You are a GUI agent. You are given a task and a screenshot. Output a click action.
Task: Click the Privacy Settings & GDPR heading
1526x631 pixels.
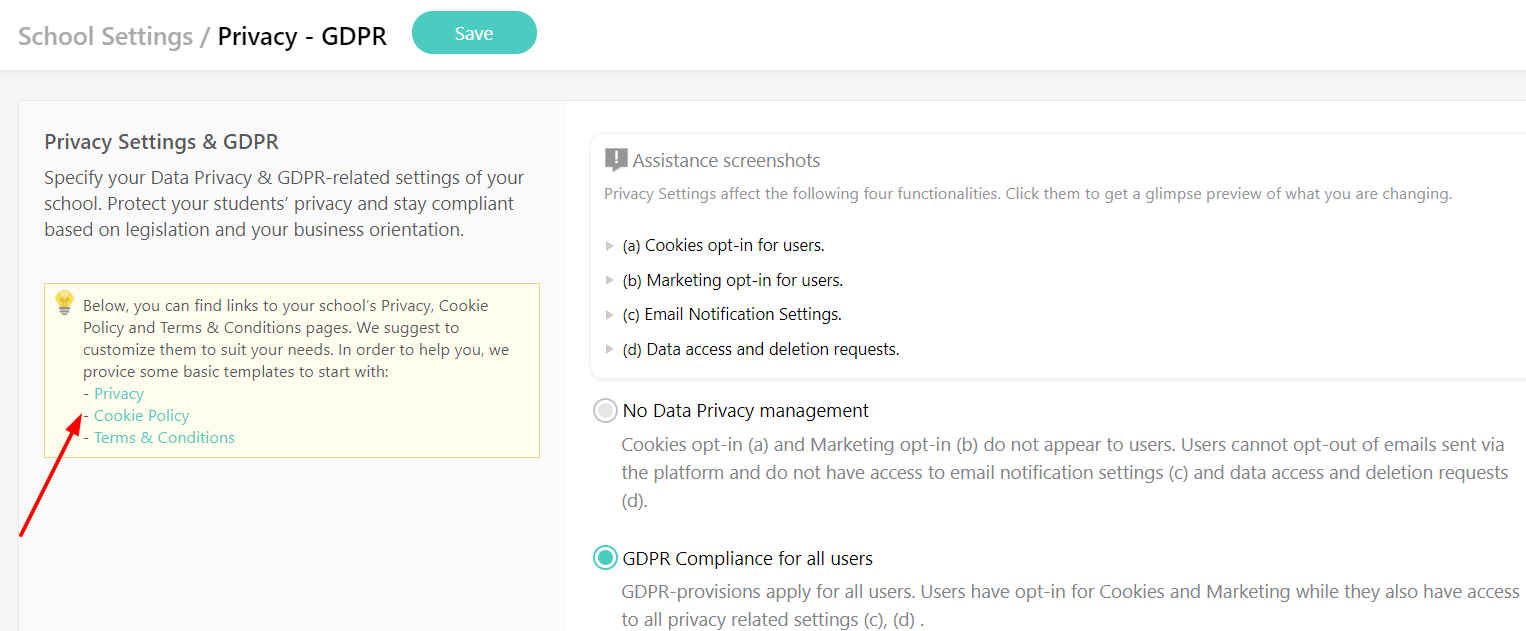(x=160, y=141)
